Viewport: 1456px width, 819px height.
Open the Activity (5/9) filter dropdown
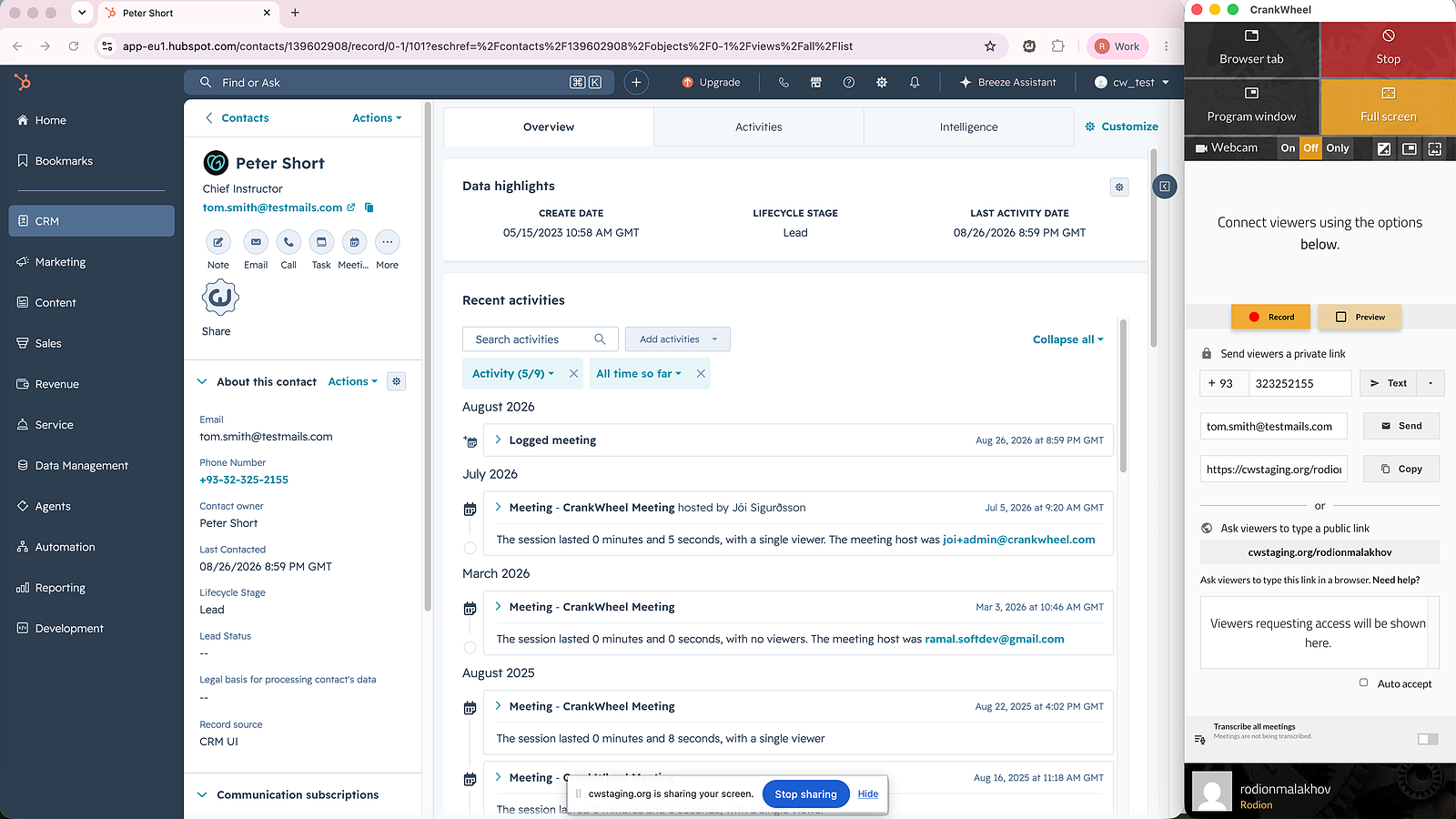point(512,374)
